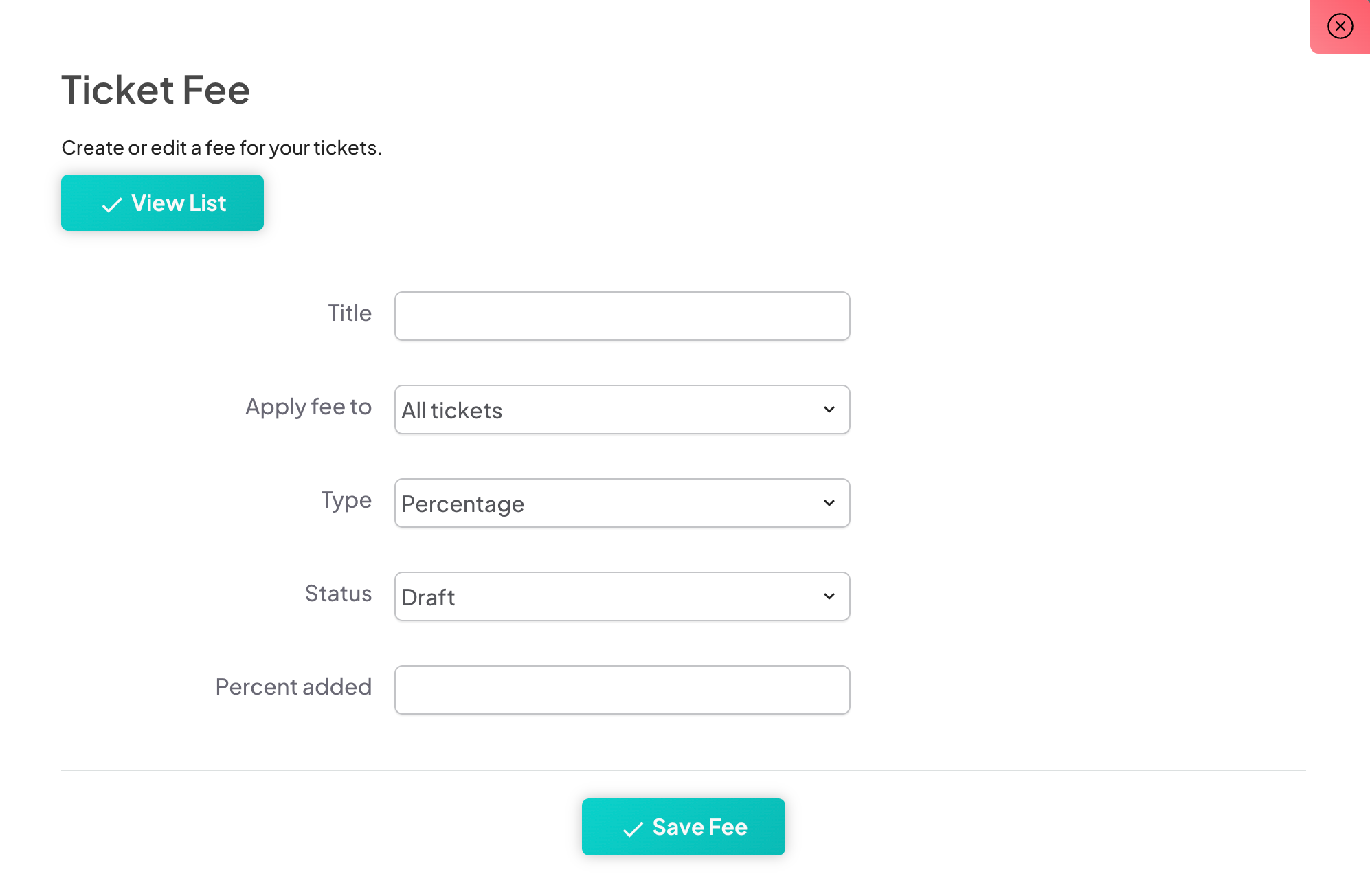Image resolution: width=1370 pixels, height=896 pixels.
Task: Close the Ticket Fee dialog
Action: point(1340,26)
